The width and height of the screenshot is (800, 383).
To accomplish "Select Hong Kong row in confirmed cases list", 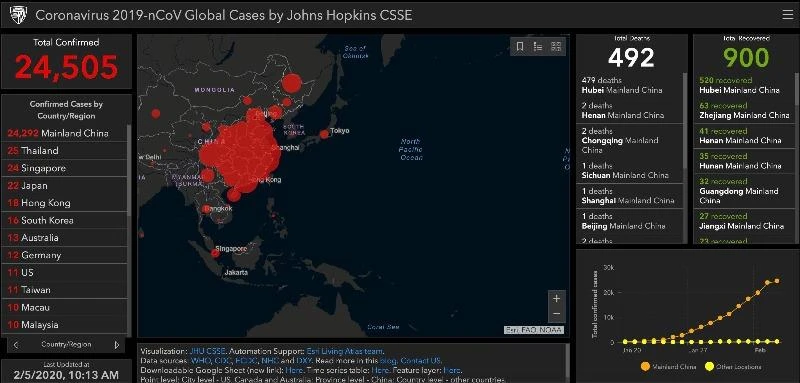I will tap(64, 203).
